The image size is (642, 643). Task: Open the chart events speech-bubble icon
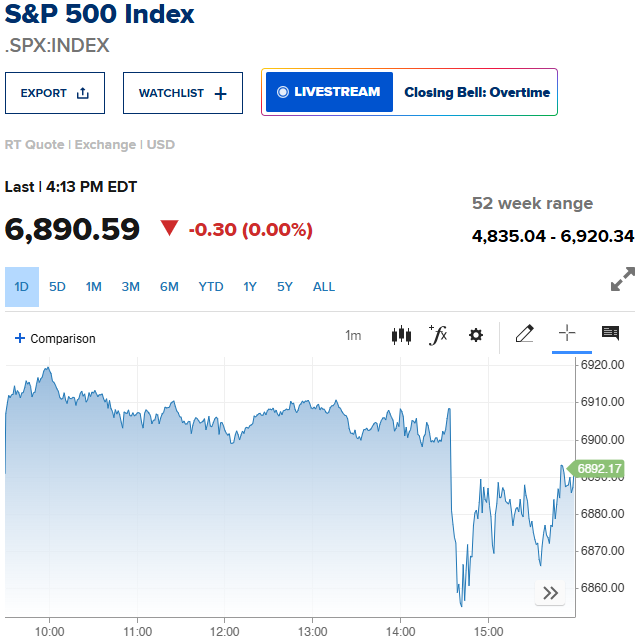[610, 334]
